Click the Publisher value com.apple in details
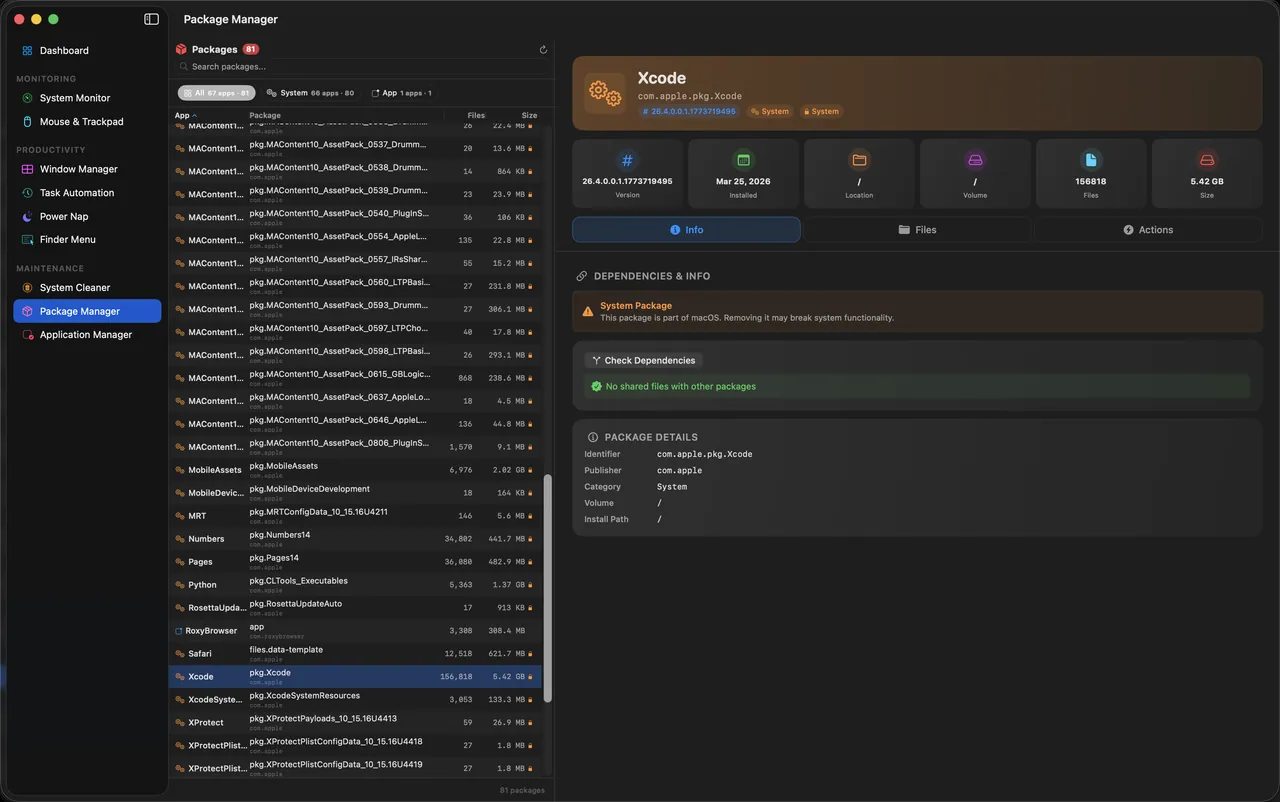This screenshot has width=1280, height=802. pos(679,470)
